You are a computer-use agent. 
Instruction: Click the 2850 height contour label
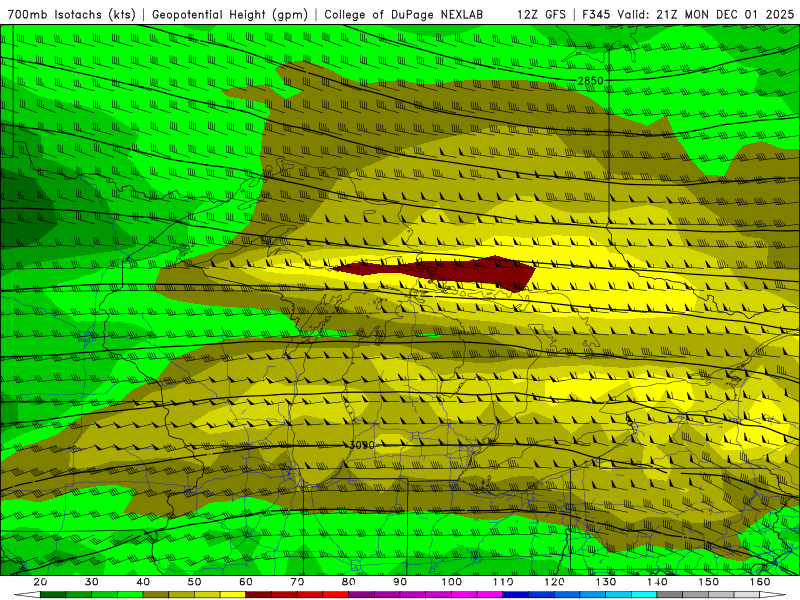(590, 81)
